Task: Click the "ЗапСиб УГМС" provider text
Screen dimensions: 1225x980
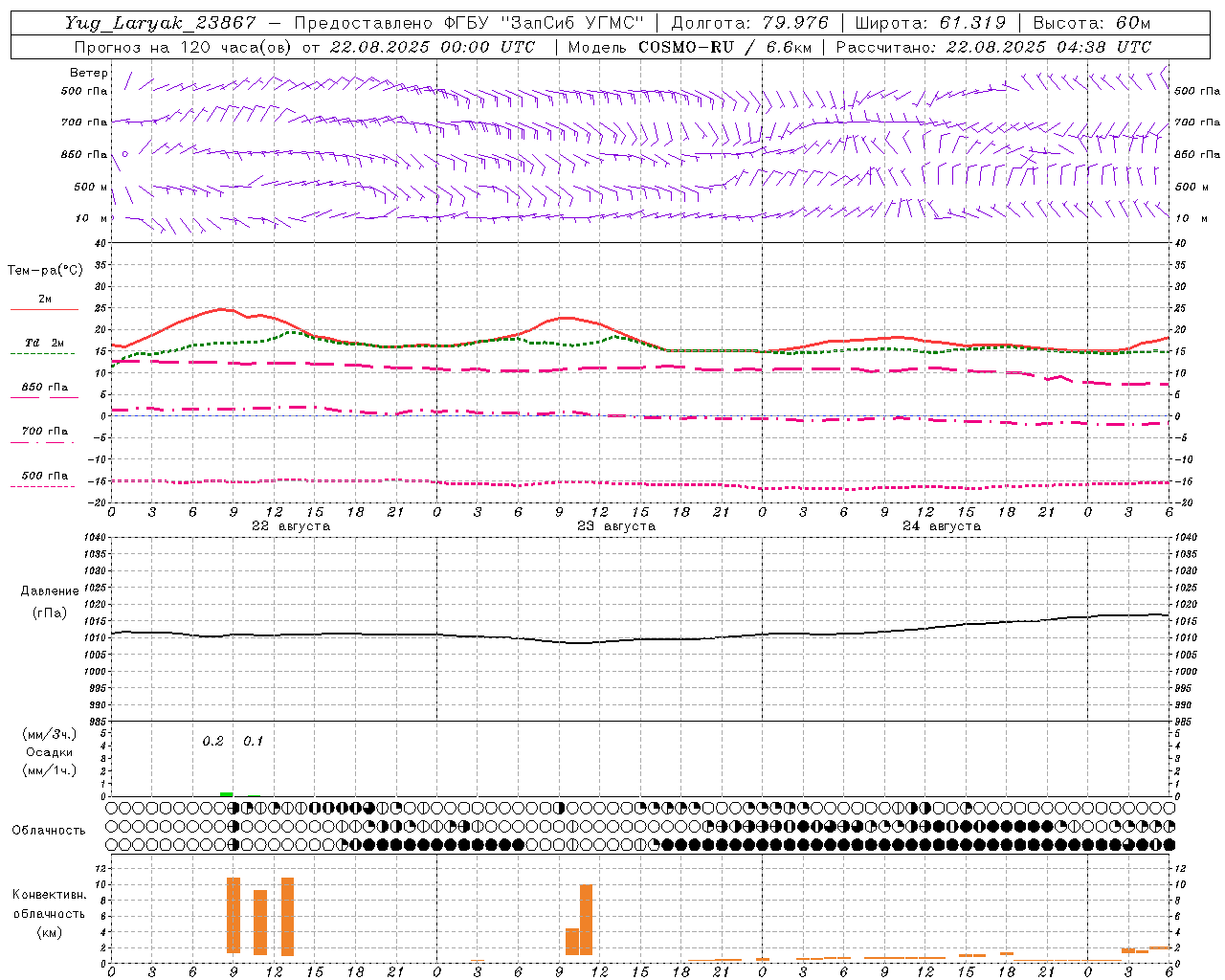Action: 572,23
